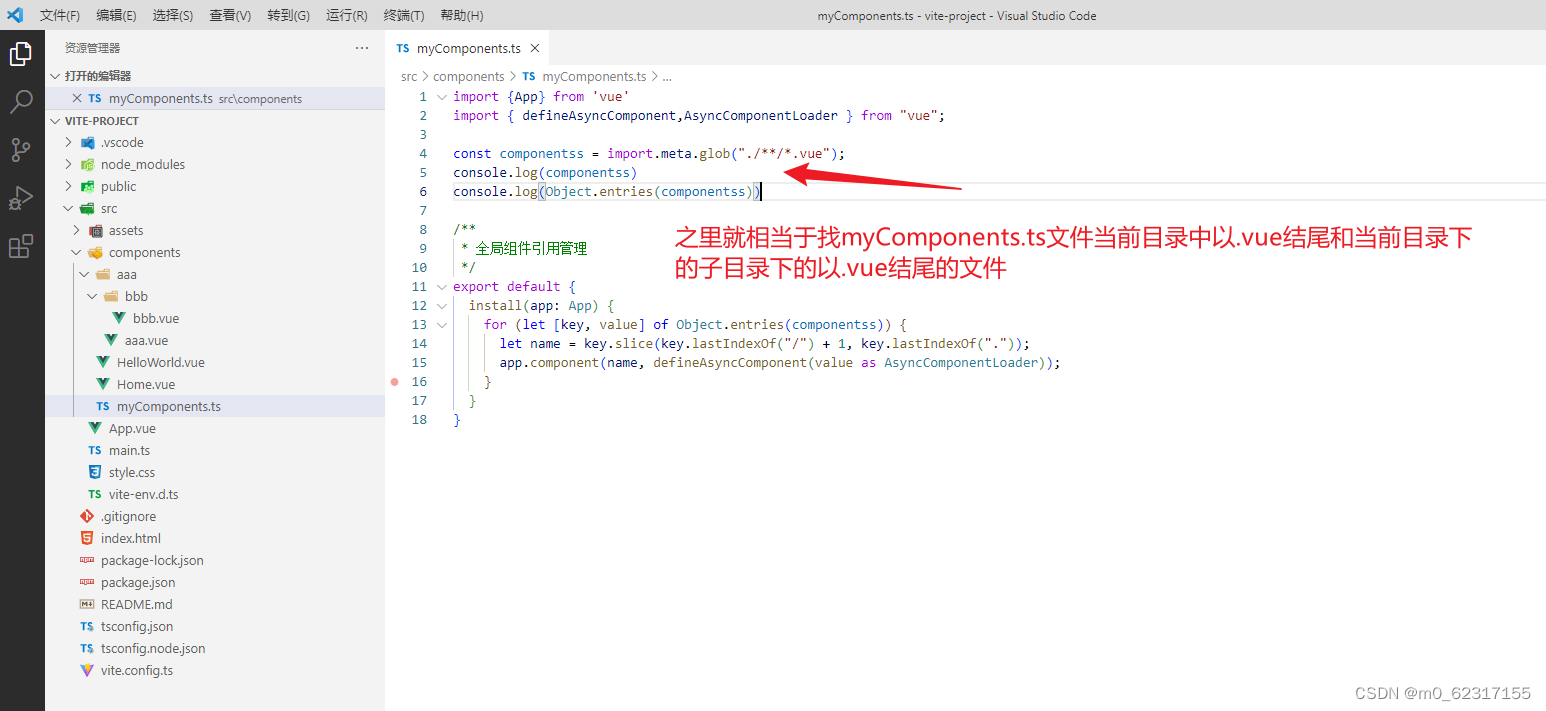Click src in the breadcrumb path
Screen dimensions: 1546x711
coord(409,76)
